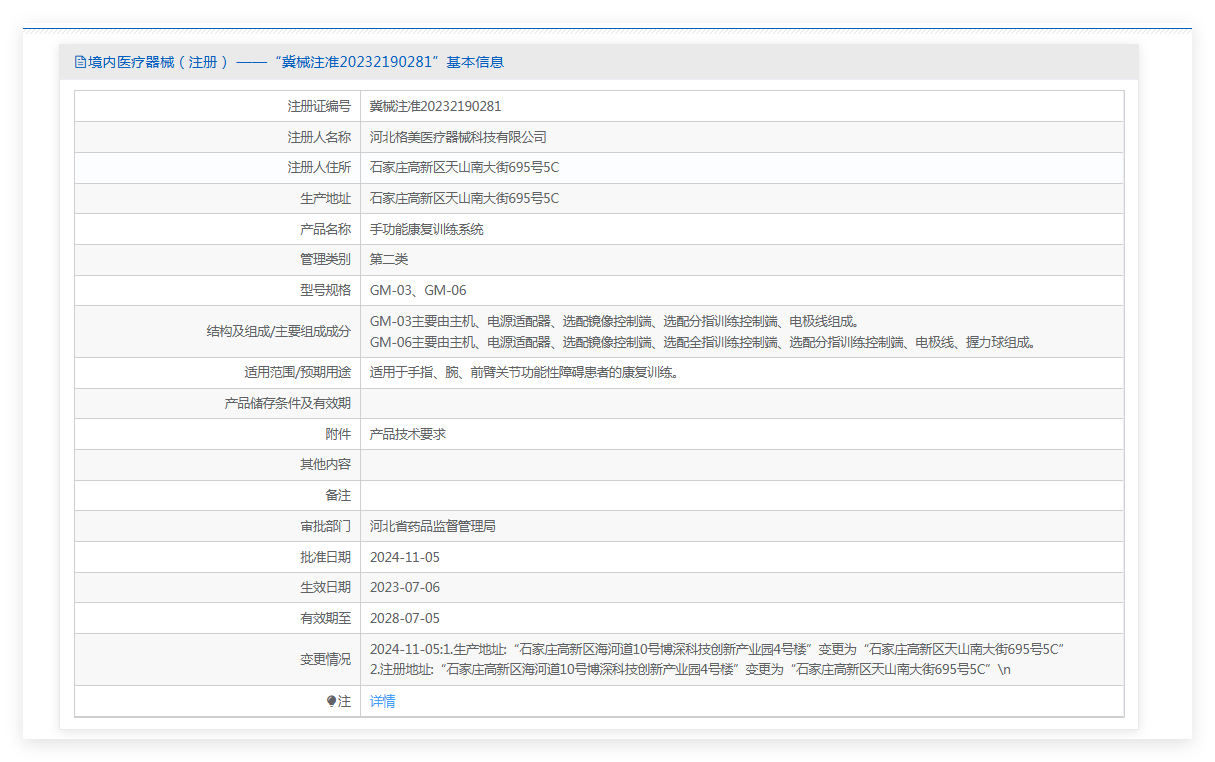Image resolution: width=1215 pixels, height=762 pixels.
Task: Click the label 管理类别
Action: pos(326,260)
